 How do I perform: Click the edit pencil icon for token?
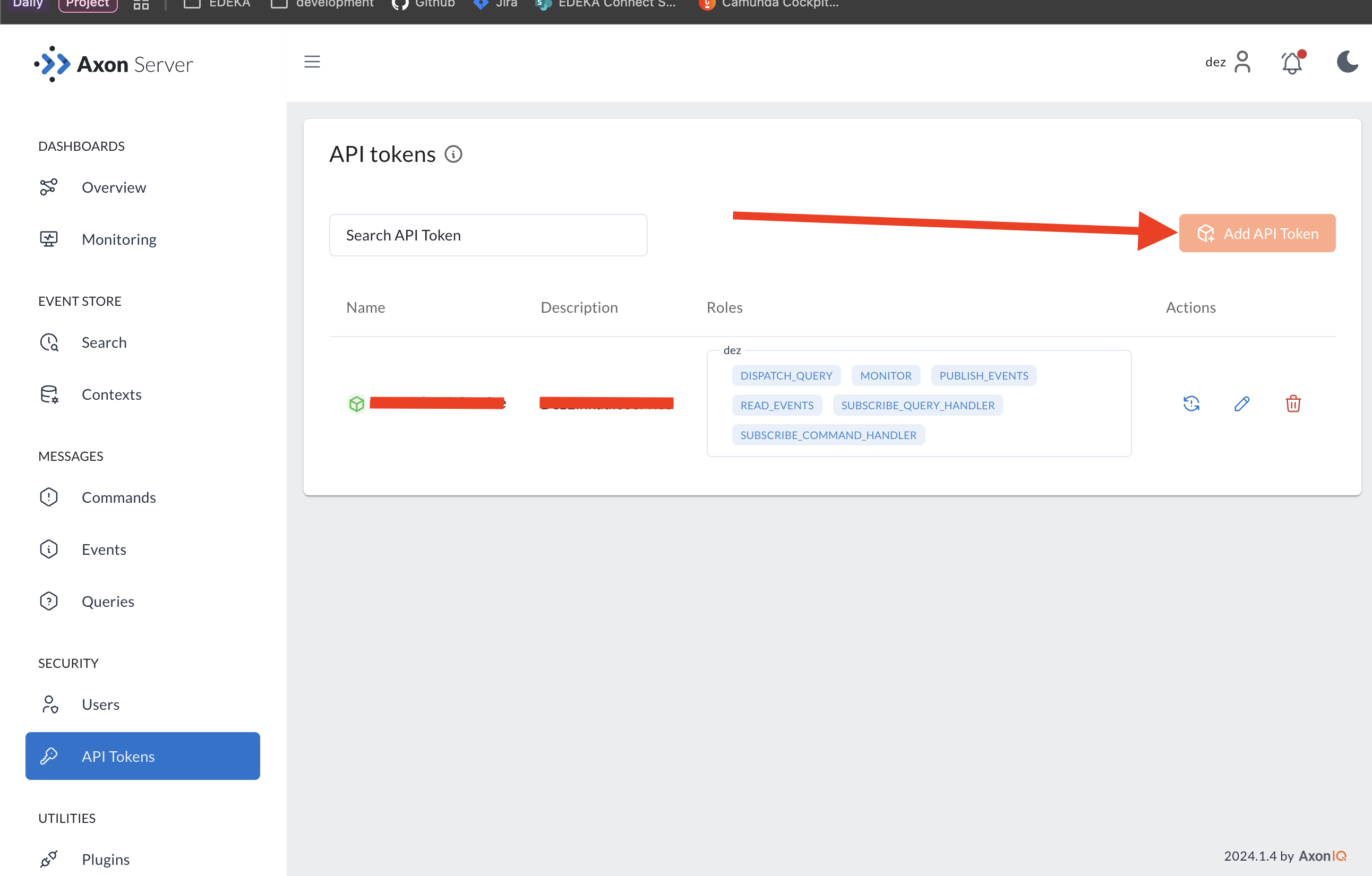[x=1241, y=404]
